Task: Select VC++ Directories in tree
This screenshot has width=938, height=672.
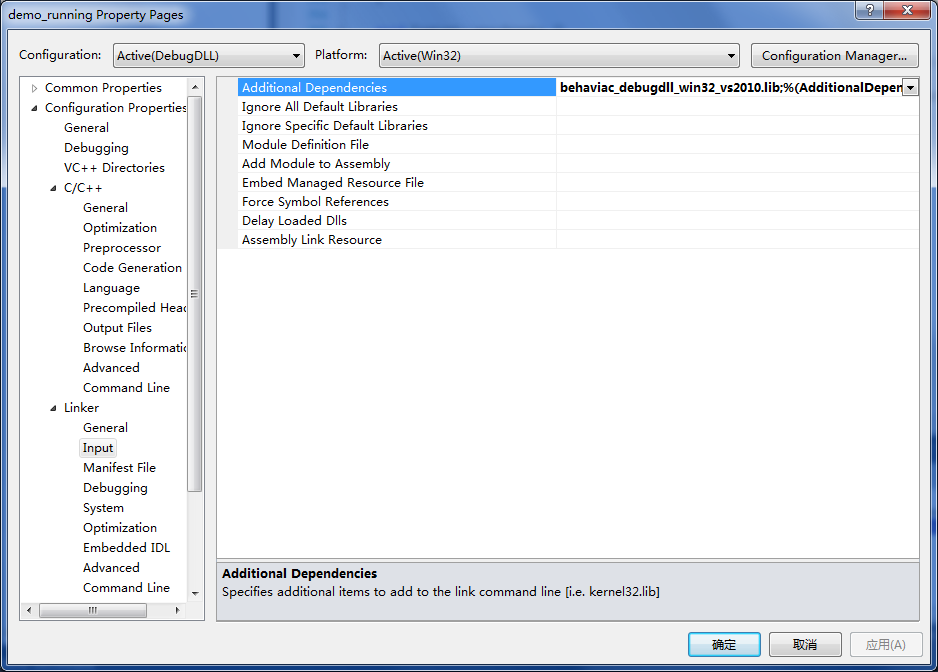Action: (114, 168)
